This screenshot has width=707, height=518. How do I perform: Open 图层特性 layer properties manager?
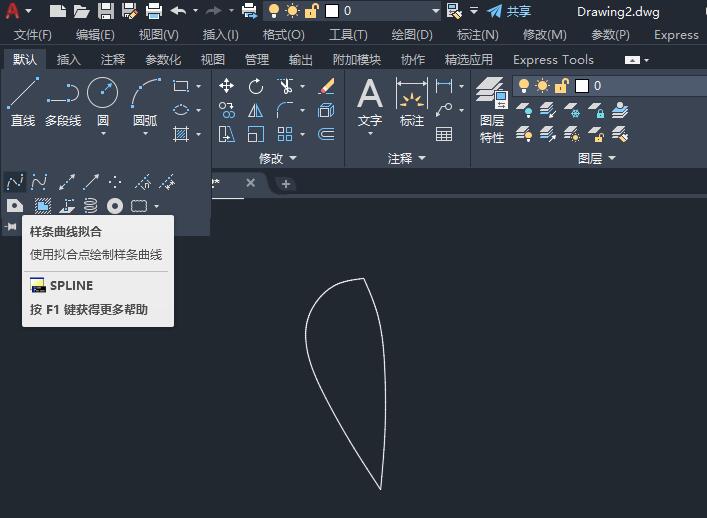(x=491, y=110)
